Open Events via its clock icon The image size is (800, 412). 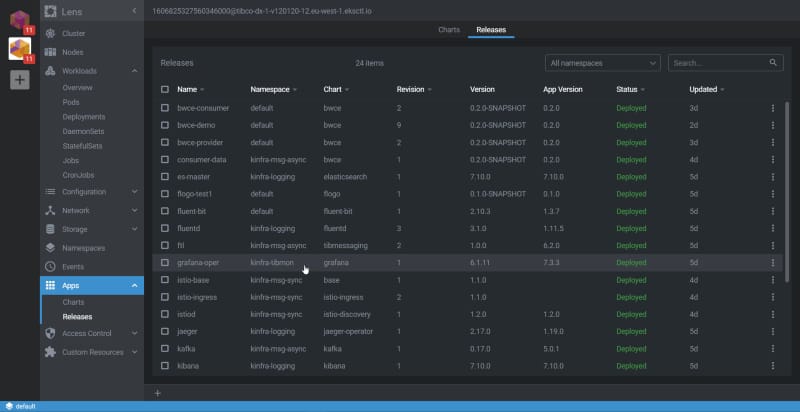[x=51, y=267]
